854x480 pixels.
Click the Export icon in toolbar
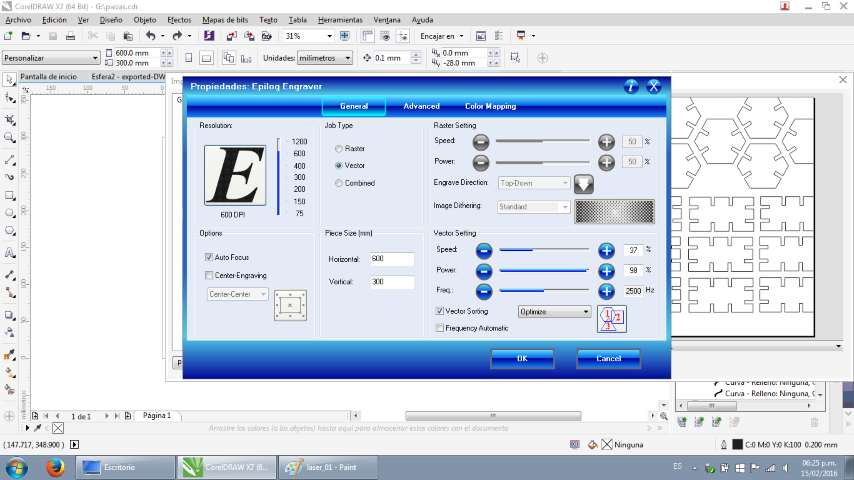pos(249,36)
